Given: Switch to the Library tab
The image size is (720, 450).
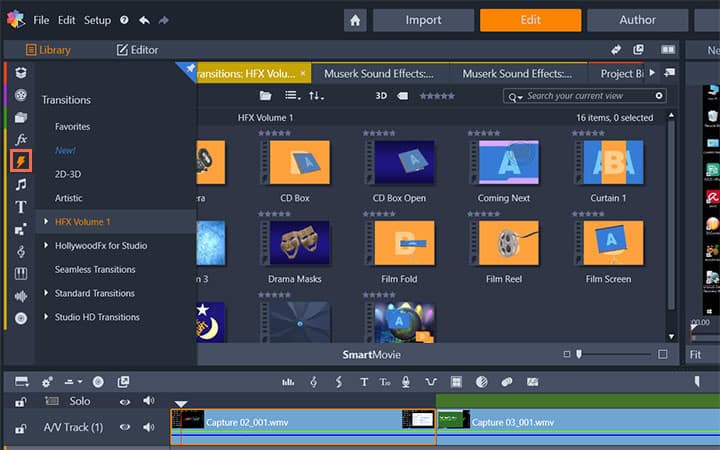Looking at the screenshot, I should pyautogui.click(x=48, y=50).
